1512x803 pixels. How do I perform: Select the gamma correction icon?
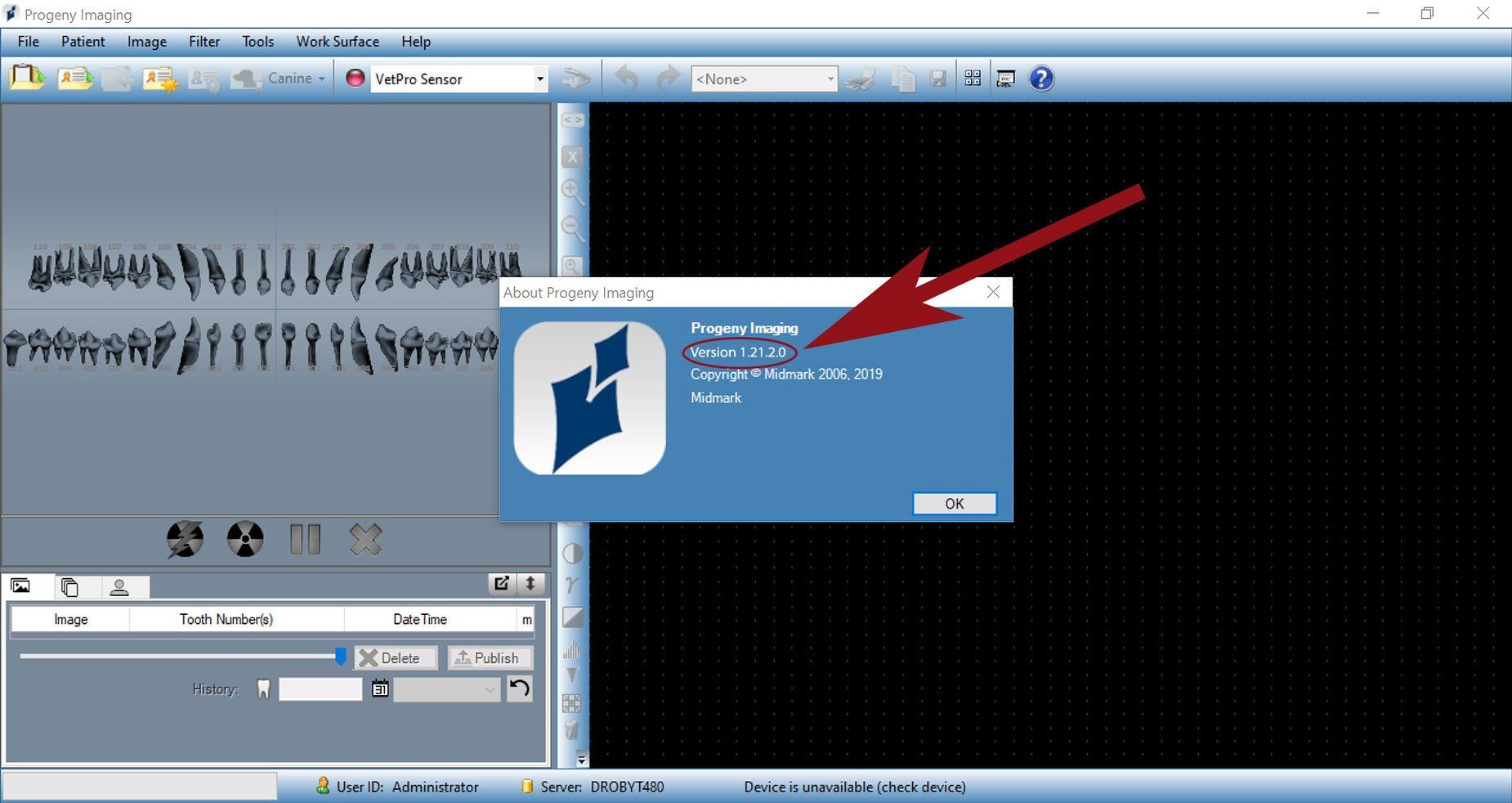tap(572, 583)
